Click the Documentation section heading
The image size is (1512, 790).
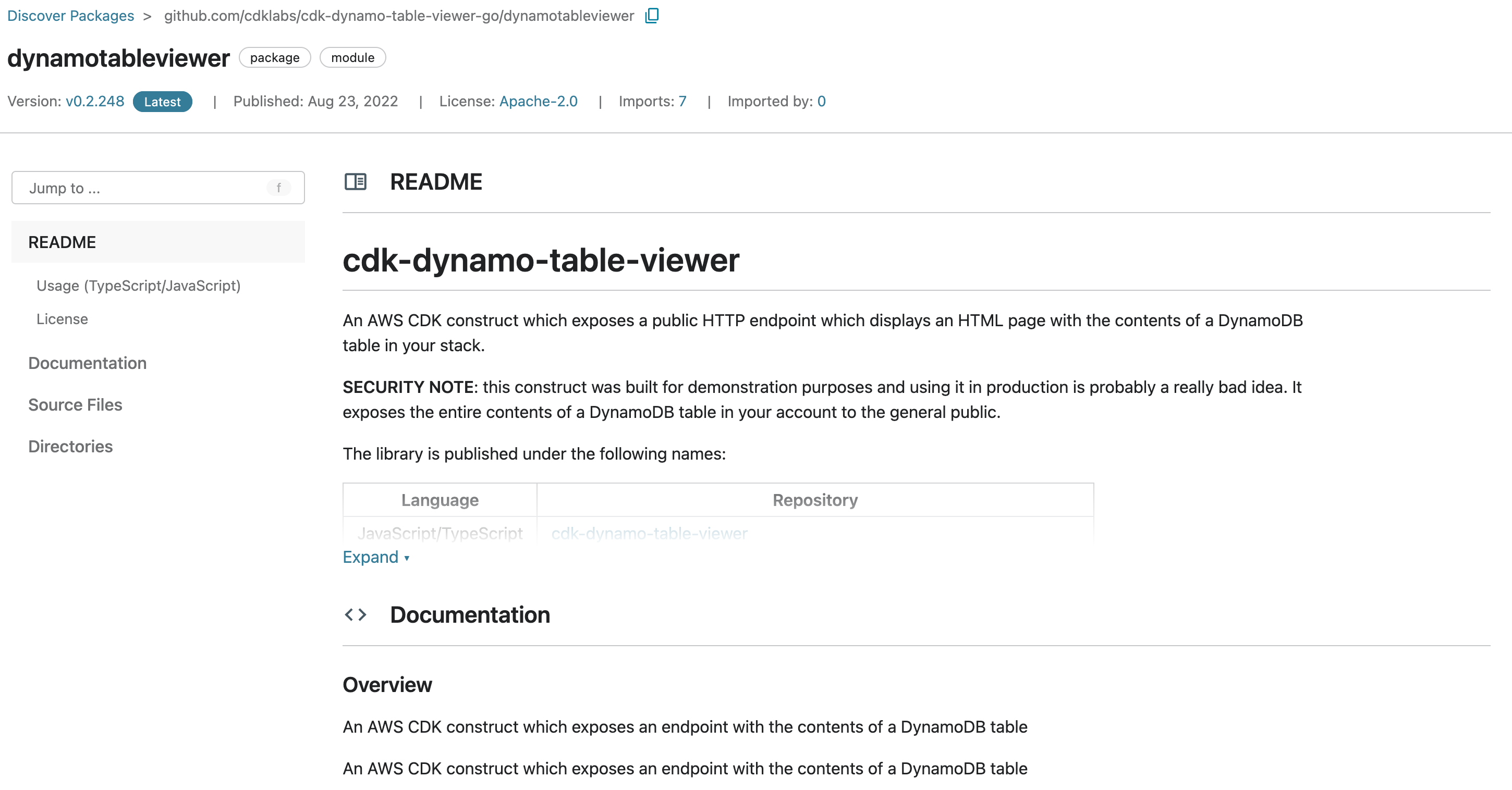[470, 614]
